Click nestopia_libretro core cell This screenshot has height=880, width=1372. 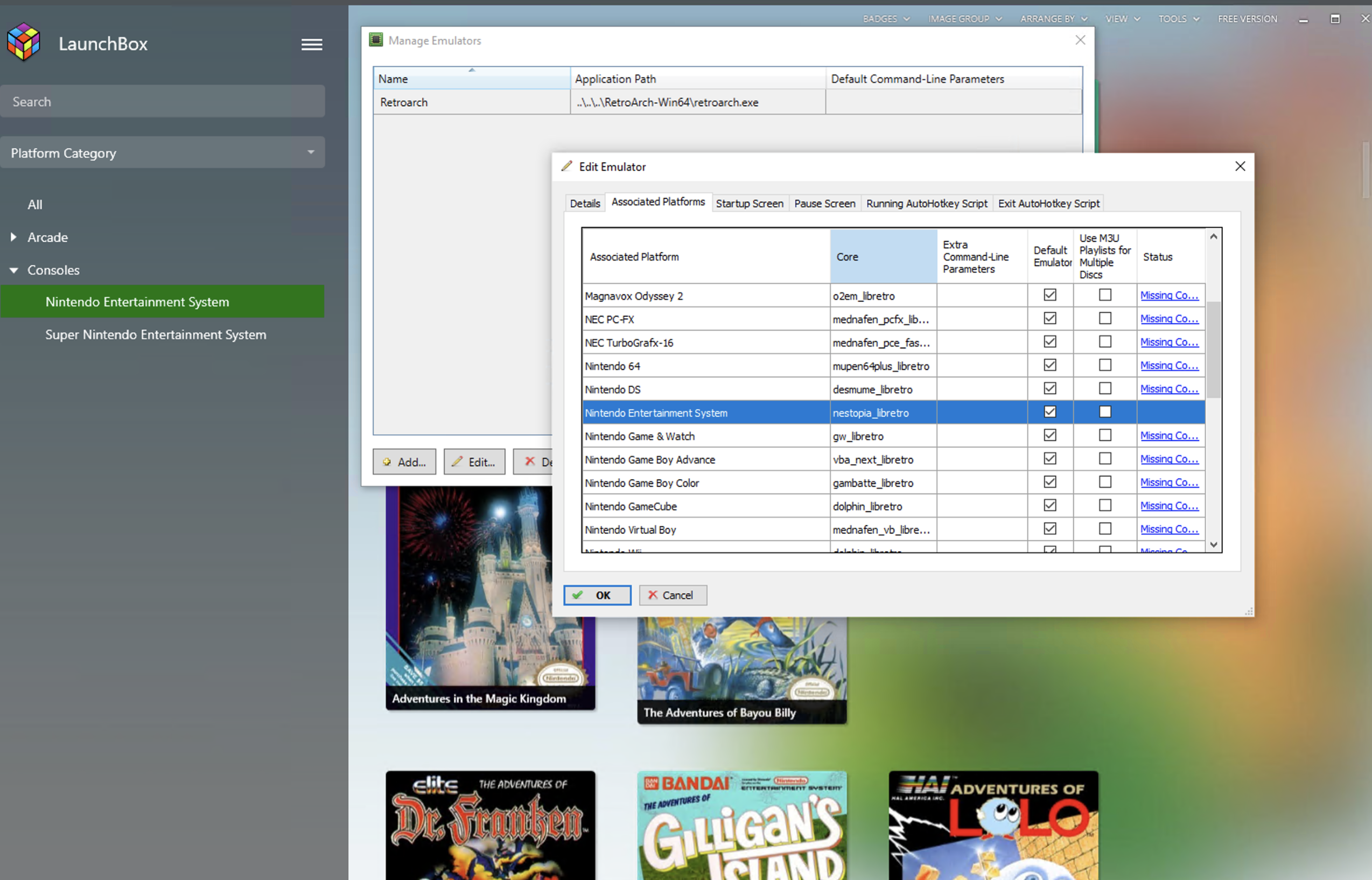[x=884, y=413]
